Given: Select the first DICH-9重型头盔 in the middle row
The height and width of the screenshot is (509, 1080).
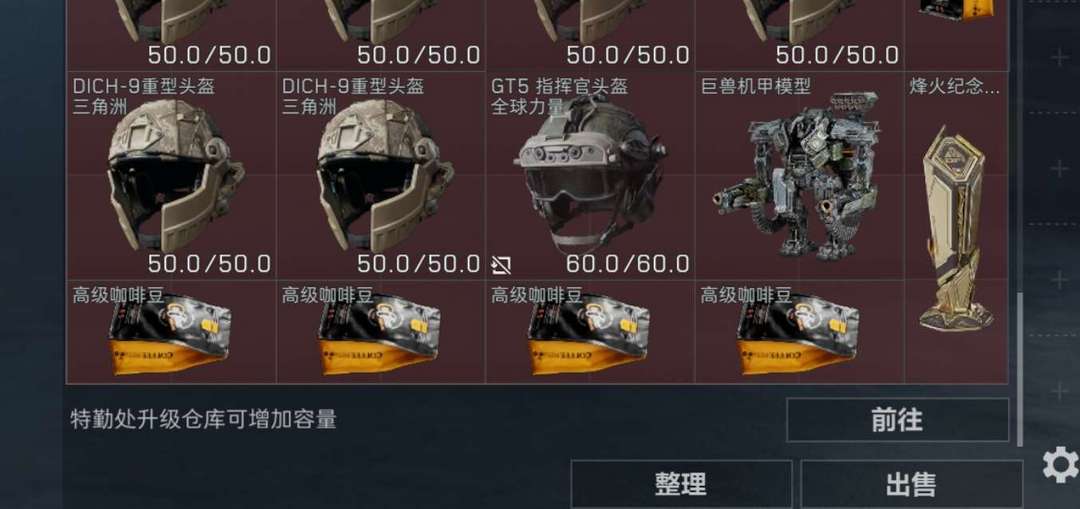Looking at the screenshot, I should [172, 175].
